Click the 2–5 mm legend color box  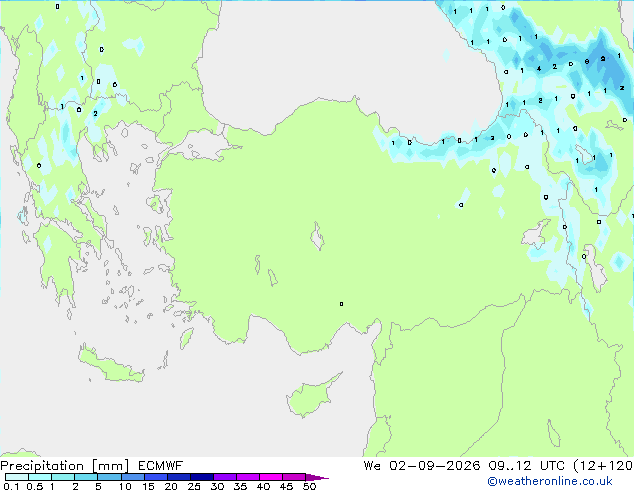(86, 477)
